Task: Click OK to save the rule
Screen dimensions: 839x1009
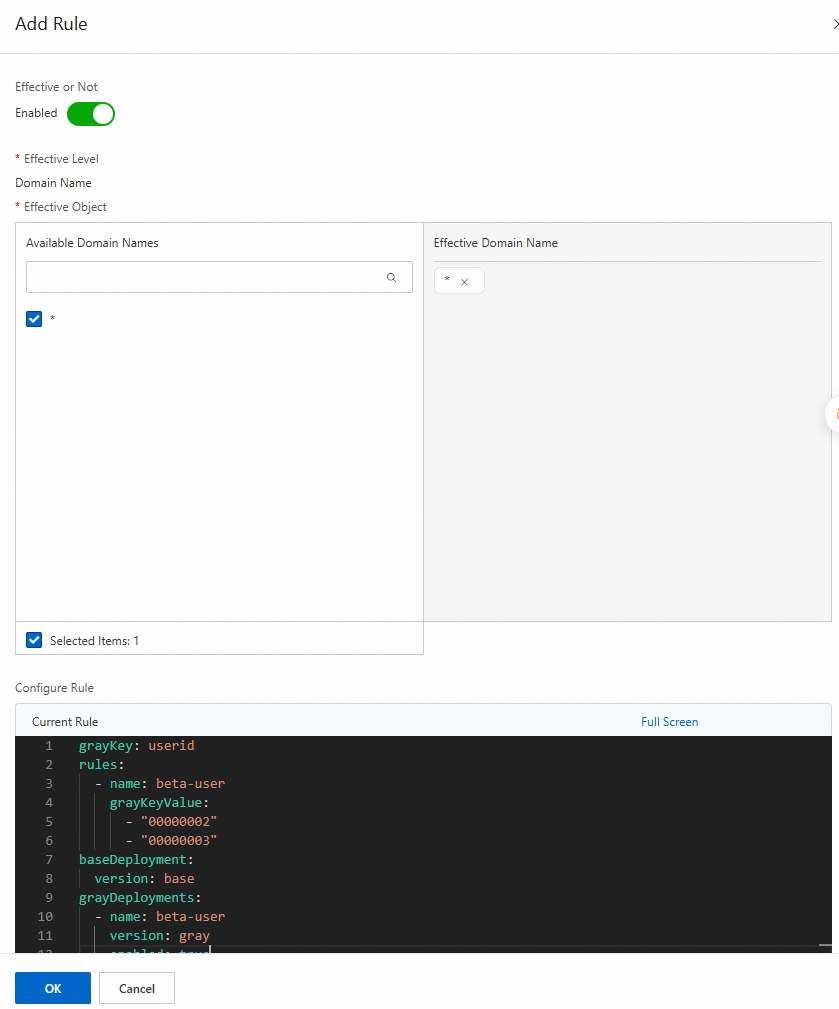Action: pos(53,988)
